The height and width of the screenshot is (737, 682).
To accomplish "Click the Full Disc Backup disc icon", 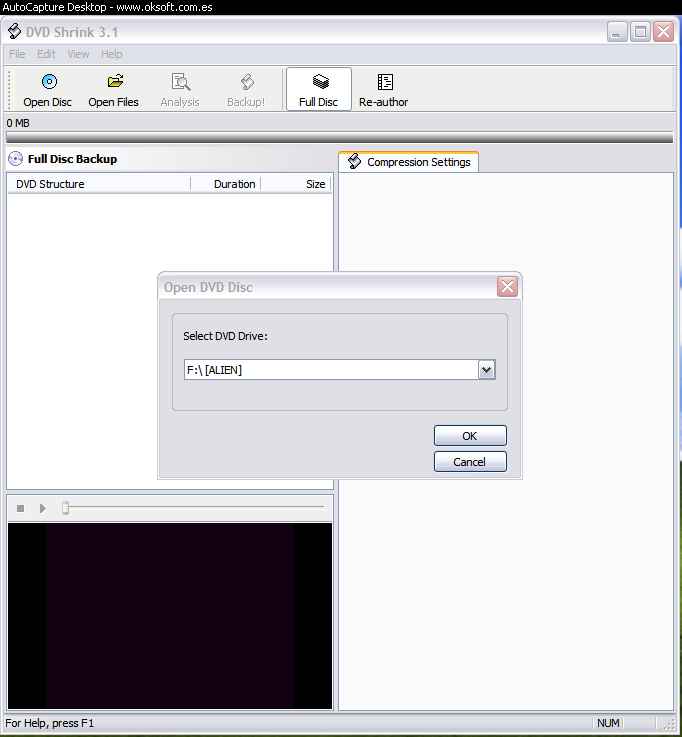I will point(16,159).
